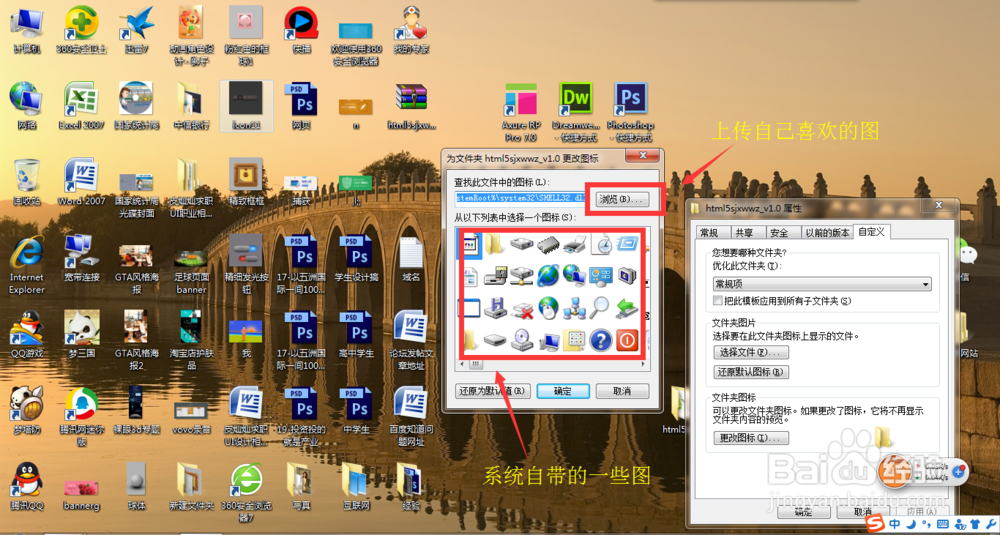The image size is (1000, 535).
Task: Select the yellow folder icon in first row
Action: point(495,244)
